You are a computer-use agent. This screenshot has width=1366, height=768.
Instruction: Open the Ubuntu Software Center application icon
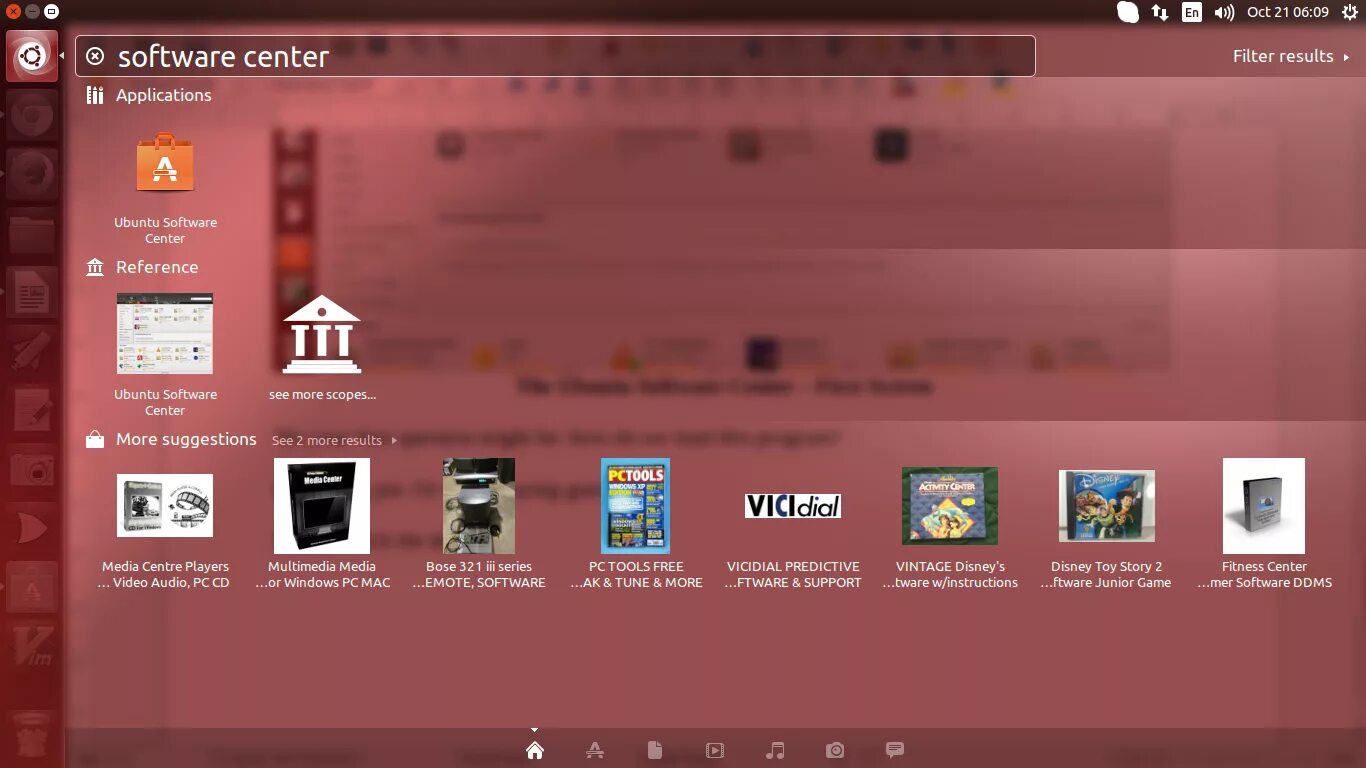(x=165, y=163)
